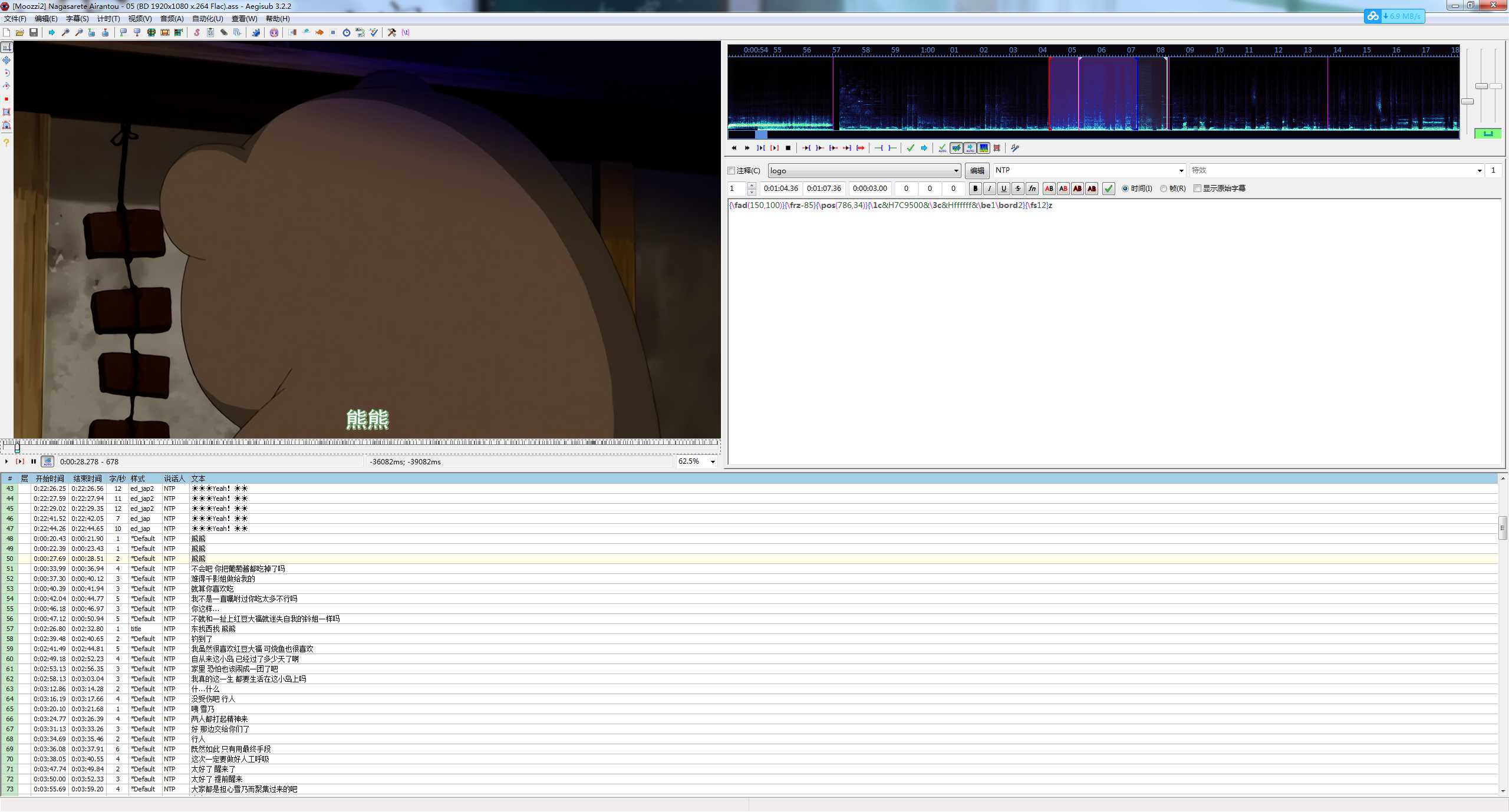Enable 显示原始字幕 show original checkbox
Screen dimensions: 1509x812
(x=1220, y=189)
